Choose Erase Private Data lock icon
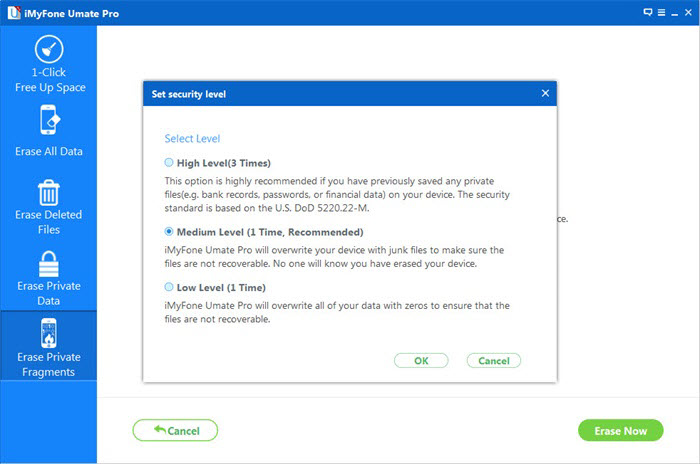The image size is (700, 464). 48,263
